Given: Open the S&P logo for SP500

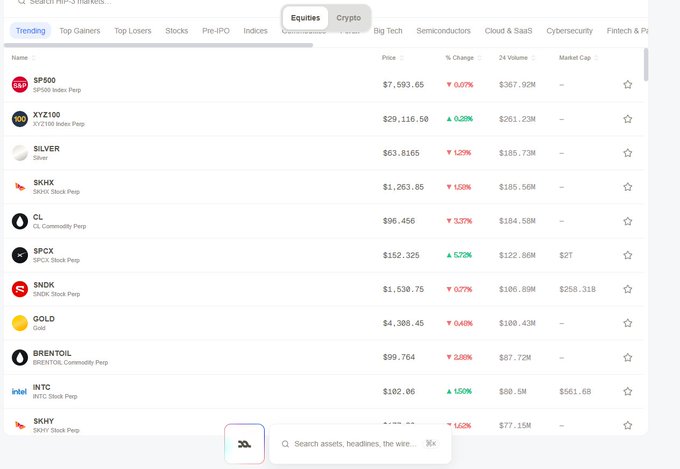Looking at the screenshot, I should click(20, 85).
